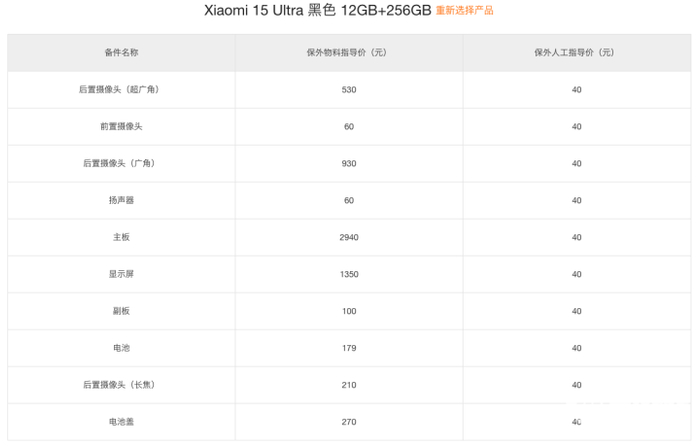700x446 pixels.
Task: Select the 530 ultra-wide camera price
Action: coord(348,90)
